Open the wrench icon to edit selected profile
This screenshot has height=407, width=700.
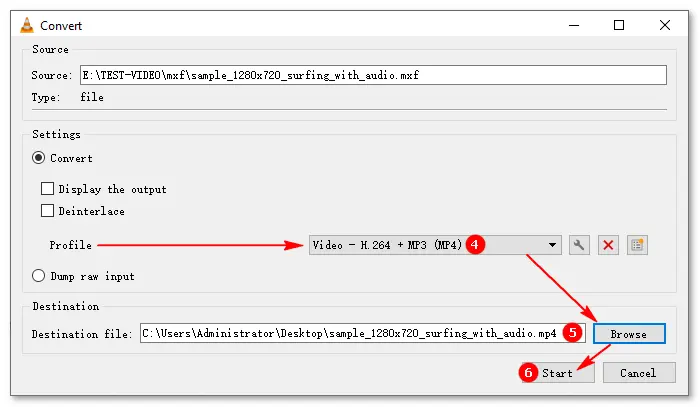coord(578,245)
